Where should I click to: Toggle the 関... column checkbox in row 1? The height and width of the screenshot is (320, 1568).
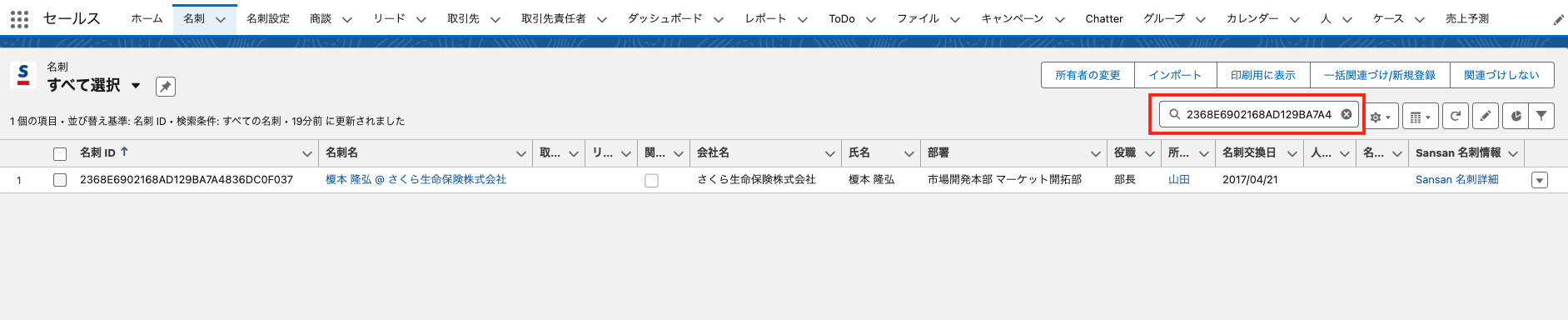(652, 180)
